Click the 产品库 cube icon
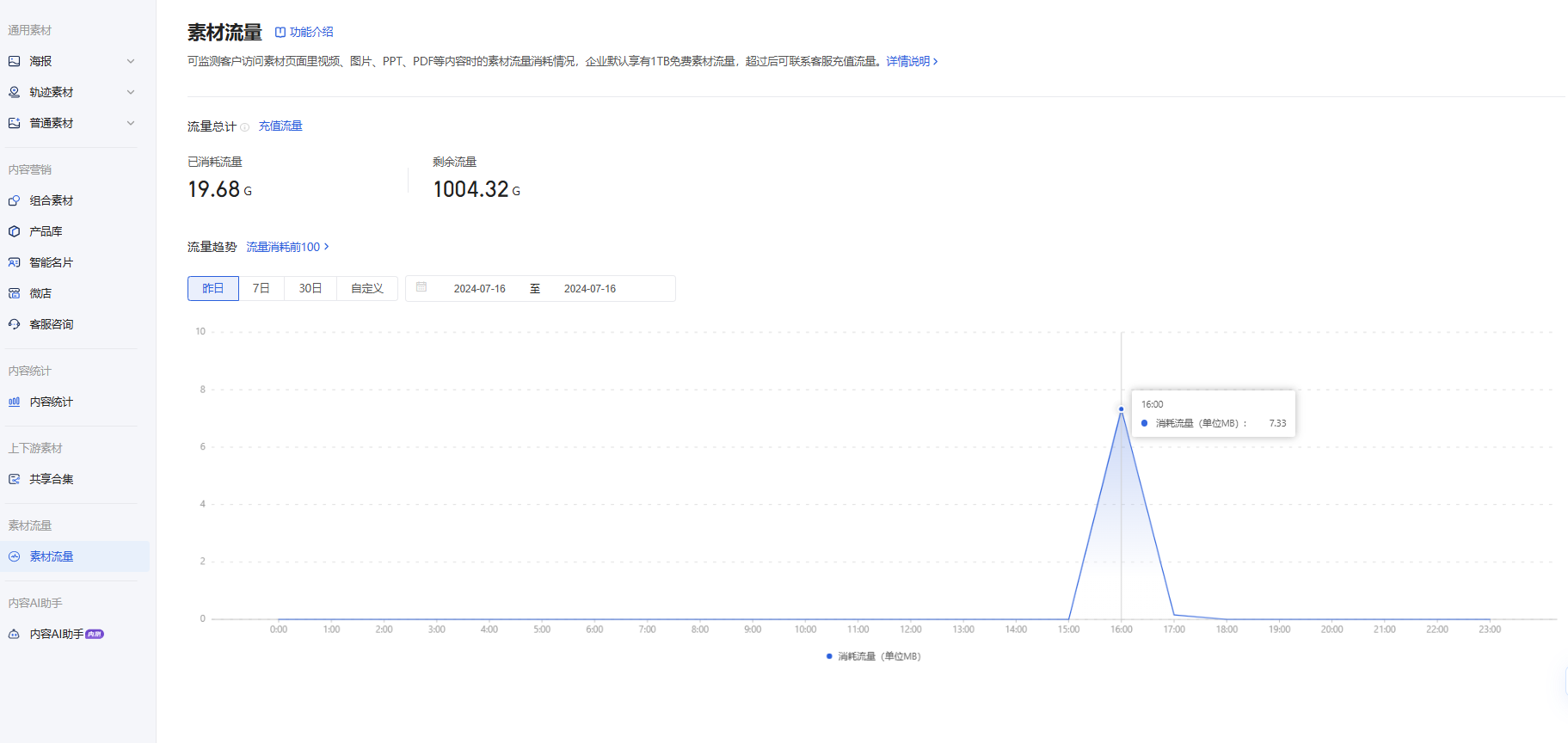Screen dimensions: 1568x743 click(14, 231)
